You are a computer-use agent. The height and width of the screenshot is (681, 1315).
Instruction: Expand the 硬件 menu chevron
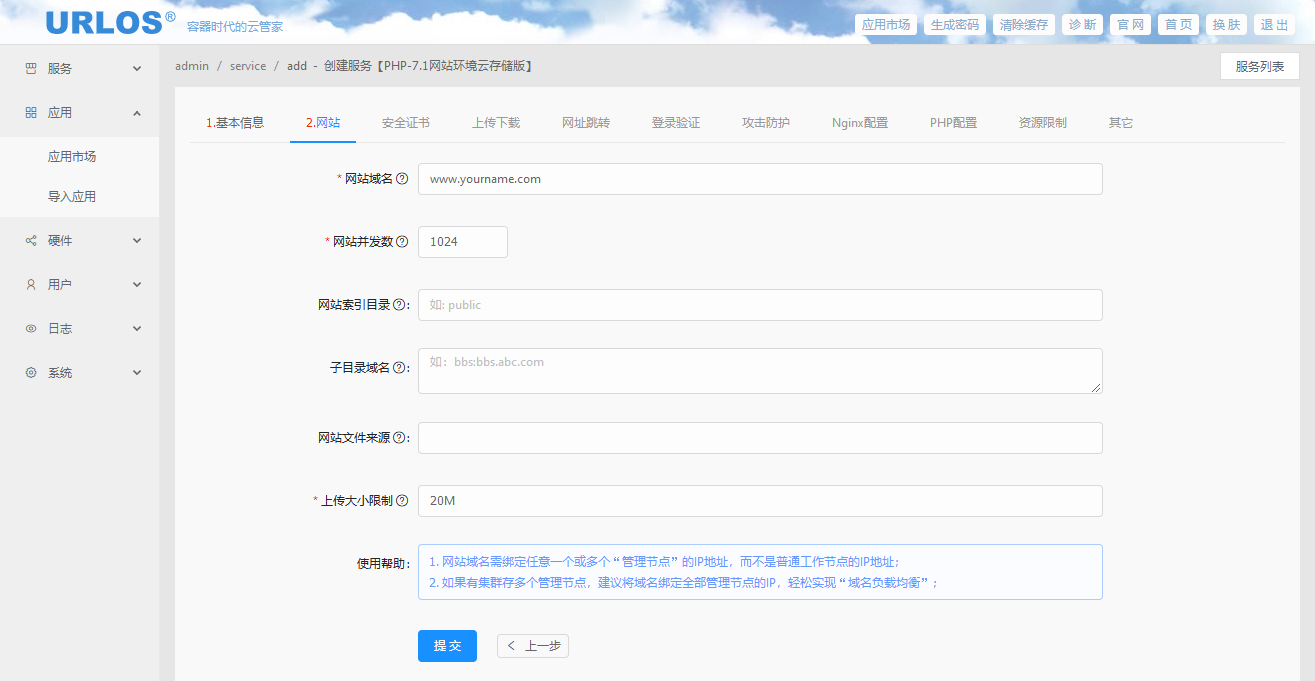pos(137,241)
